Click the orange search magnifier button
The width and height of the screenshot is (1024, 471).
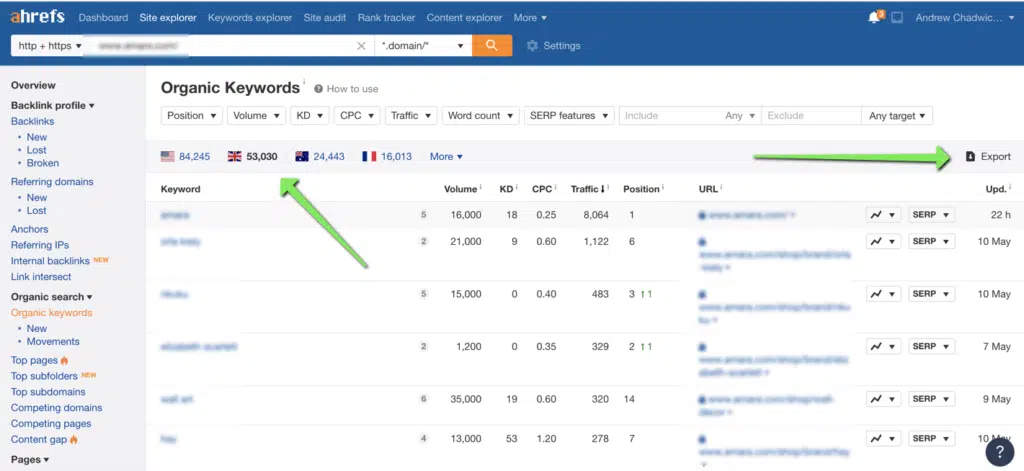pos(492,45)
